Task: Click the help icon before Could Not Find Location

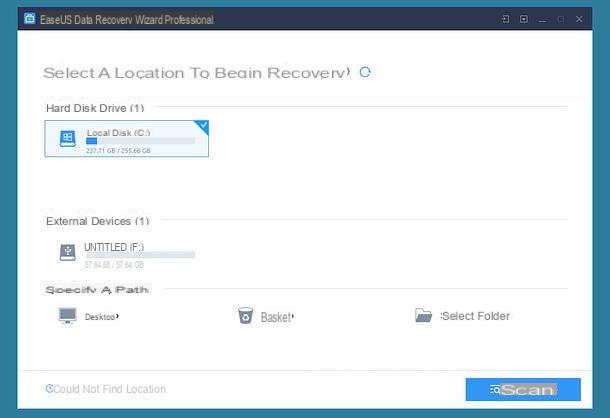Action: tap(49, 388)
